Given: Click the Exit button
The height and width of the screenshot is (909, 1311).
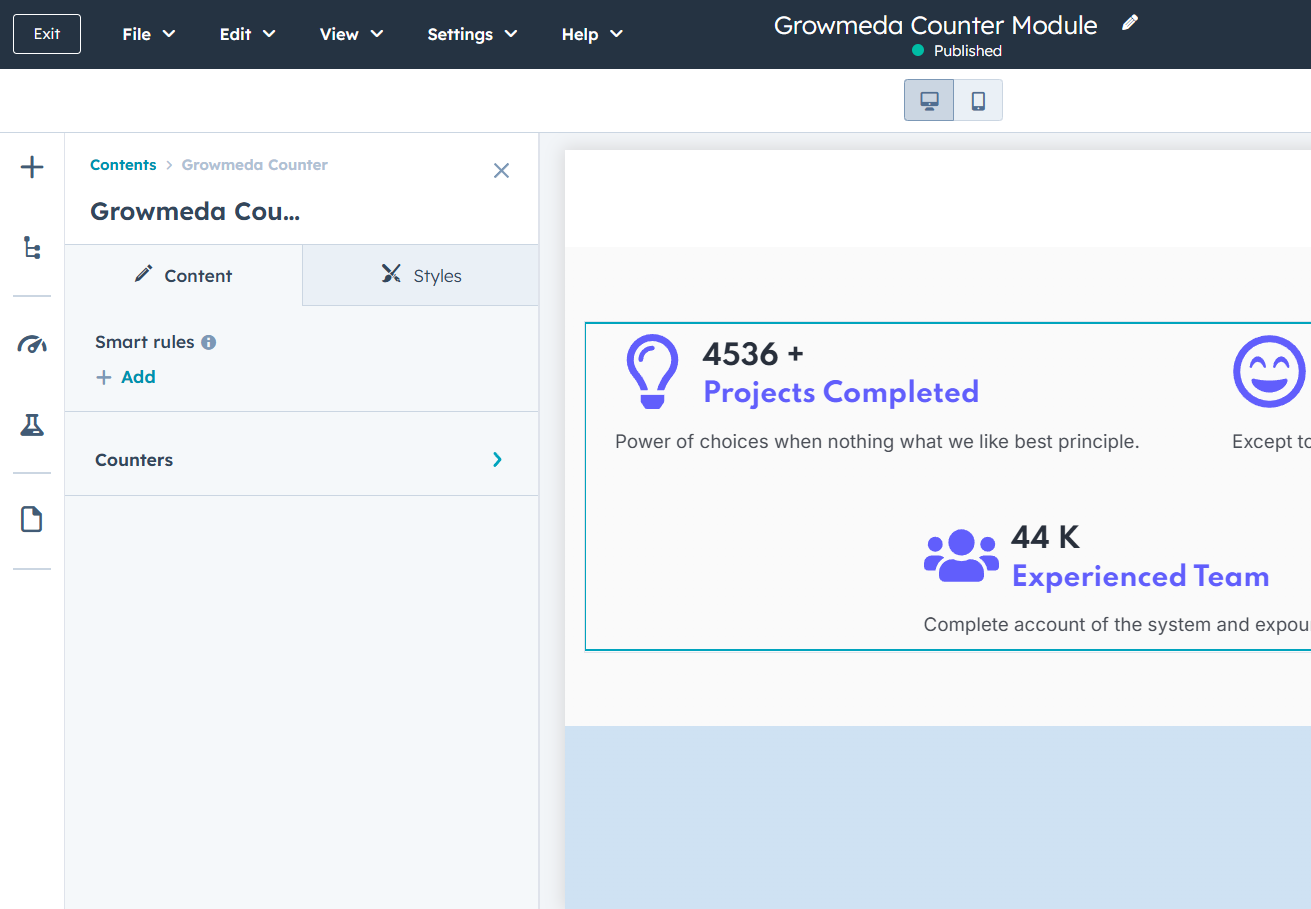Looking at the screenshot, I should click(x=47, y=34).
